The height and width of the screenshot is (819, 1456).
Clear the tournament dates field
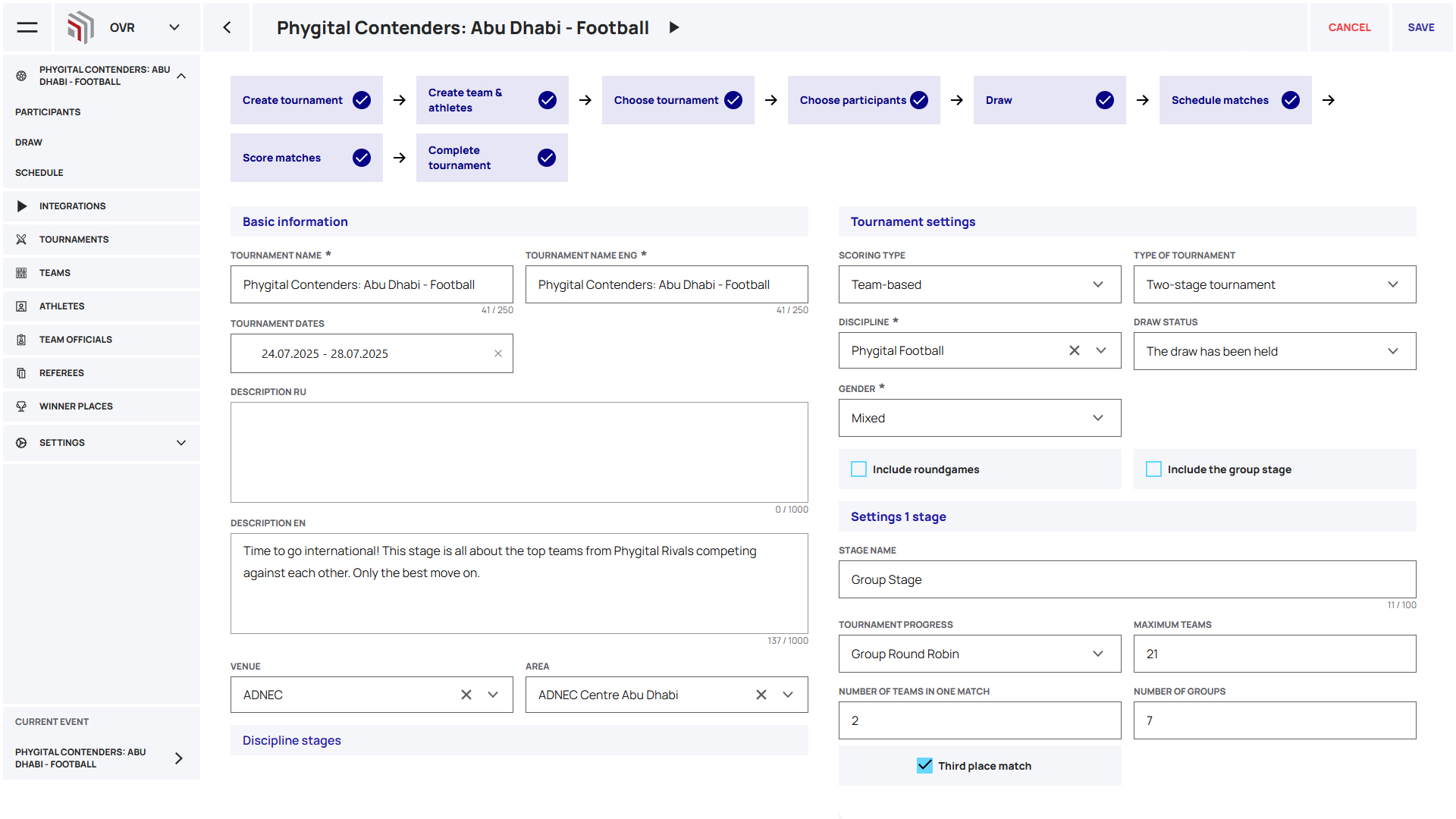point(498,353)
